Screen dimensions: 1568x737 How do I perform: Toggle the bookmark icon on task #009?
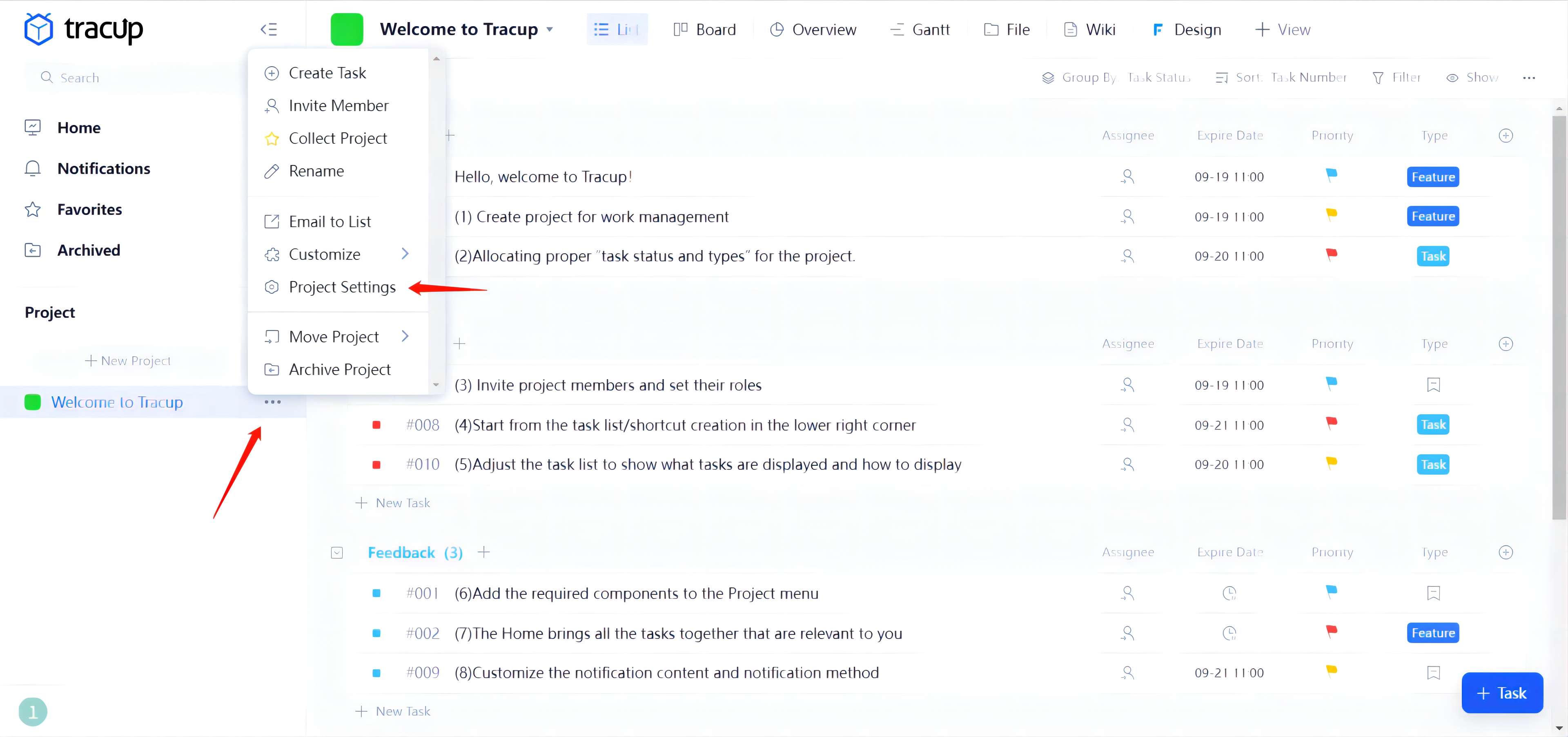point(1434,672)
